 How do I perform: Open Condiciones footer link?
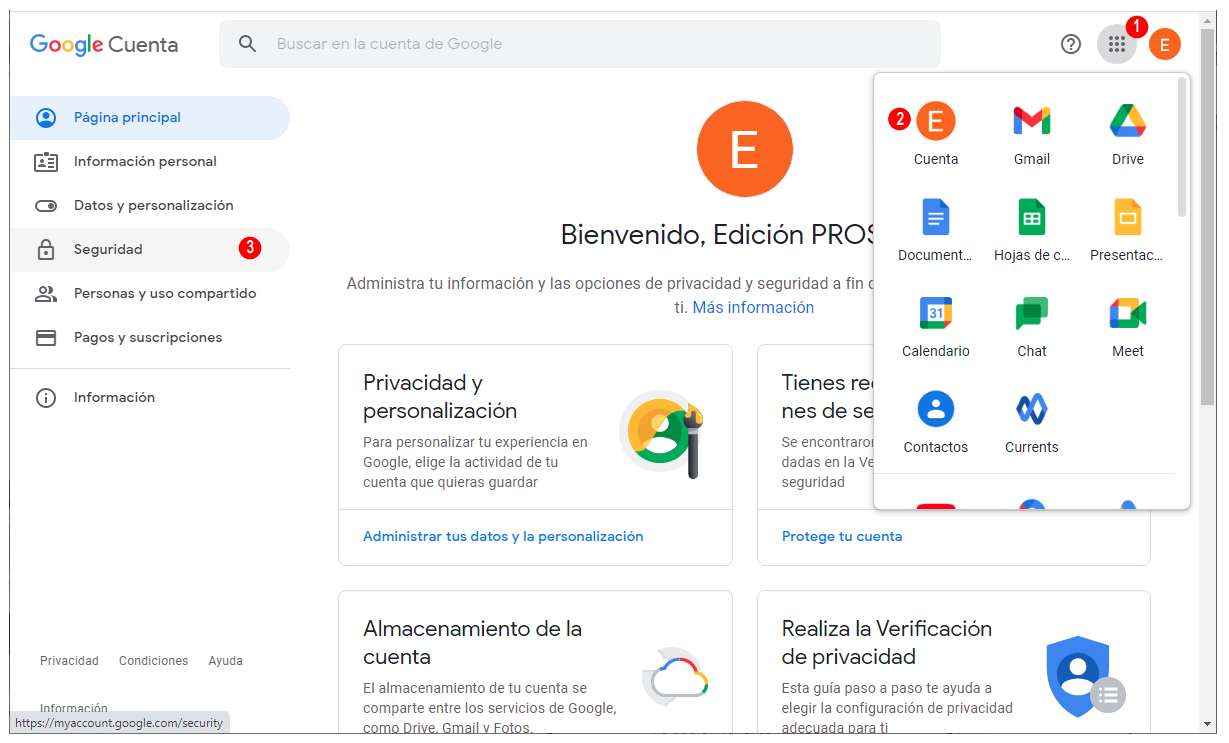pos(153,661)
